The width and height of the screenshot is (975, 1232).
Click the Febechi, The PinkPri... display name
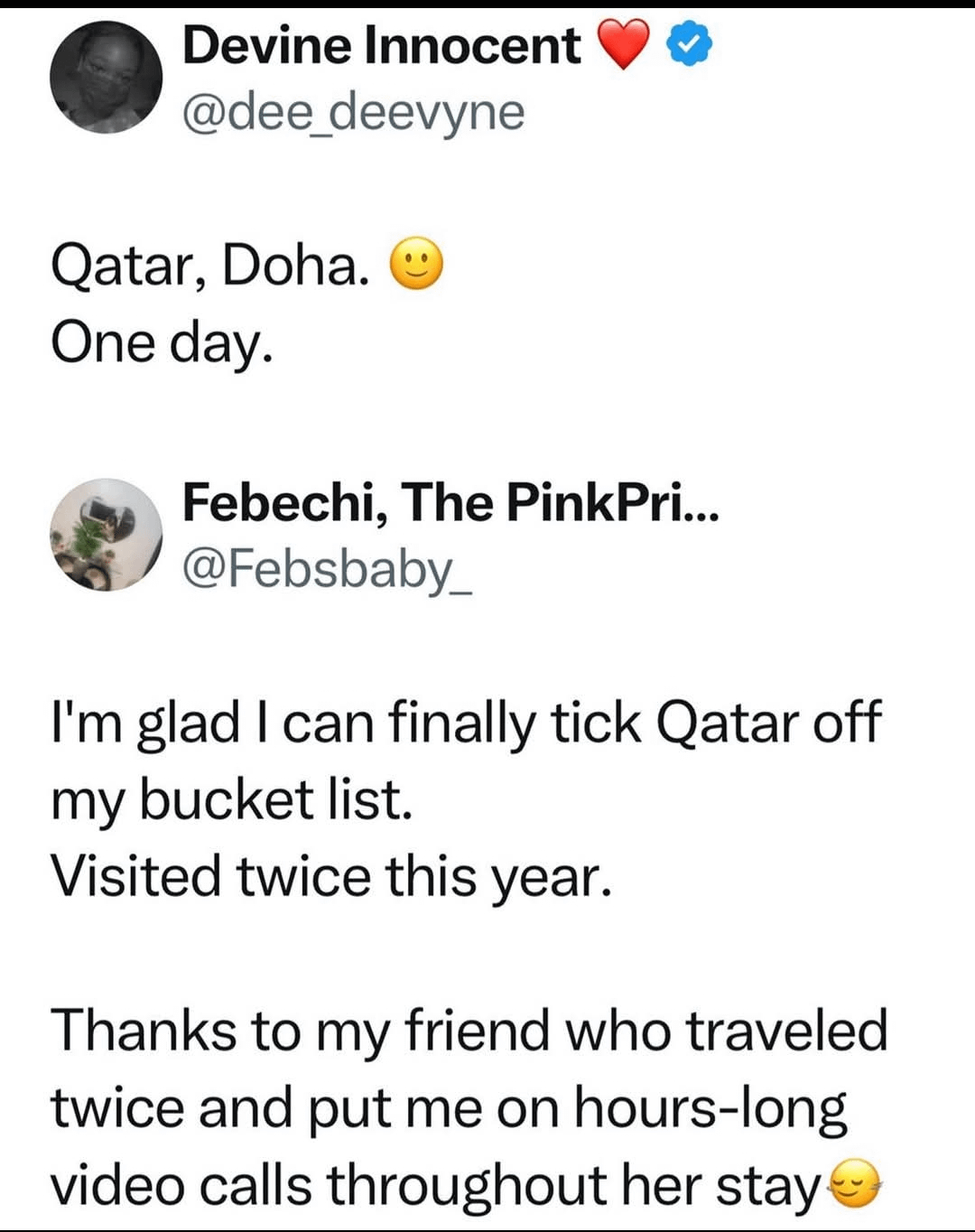(433, 502)
